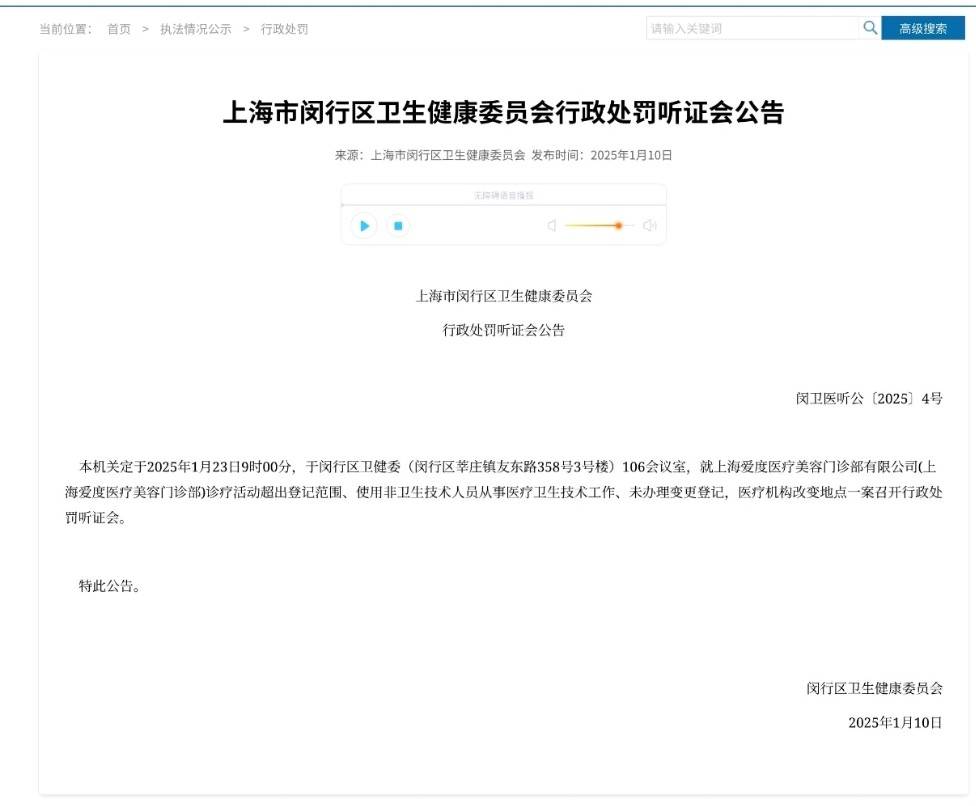The image size is (976, 806).
Task: Click the 来源 source text
Action: coord(430,155)
